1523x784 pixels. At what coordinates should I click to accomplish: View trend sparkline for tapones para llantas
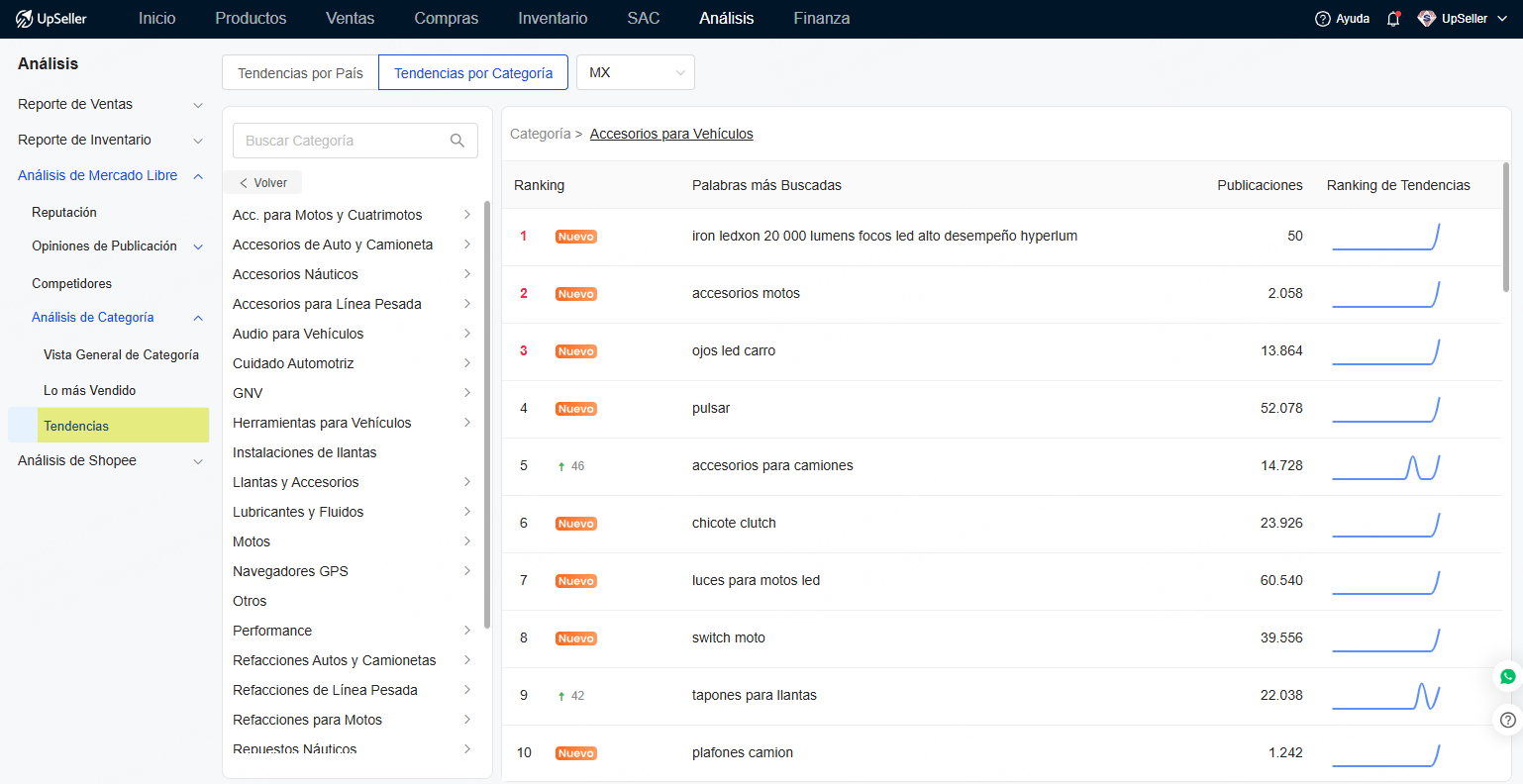pyautogui.click(x=1385, y=696)
